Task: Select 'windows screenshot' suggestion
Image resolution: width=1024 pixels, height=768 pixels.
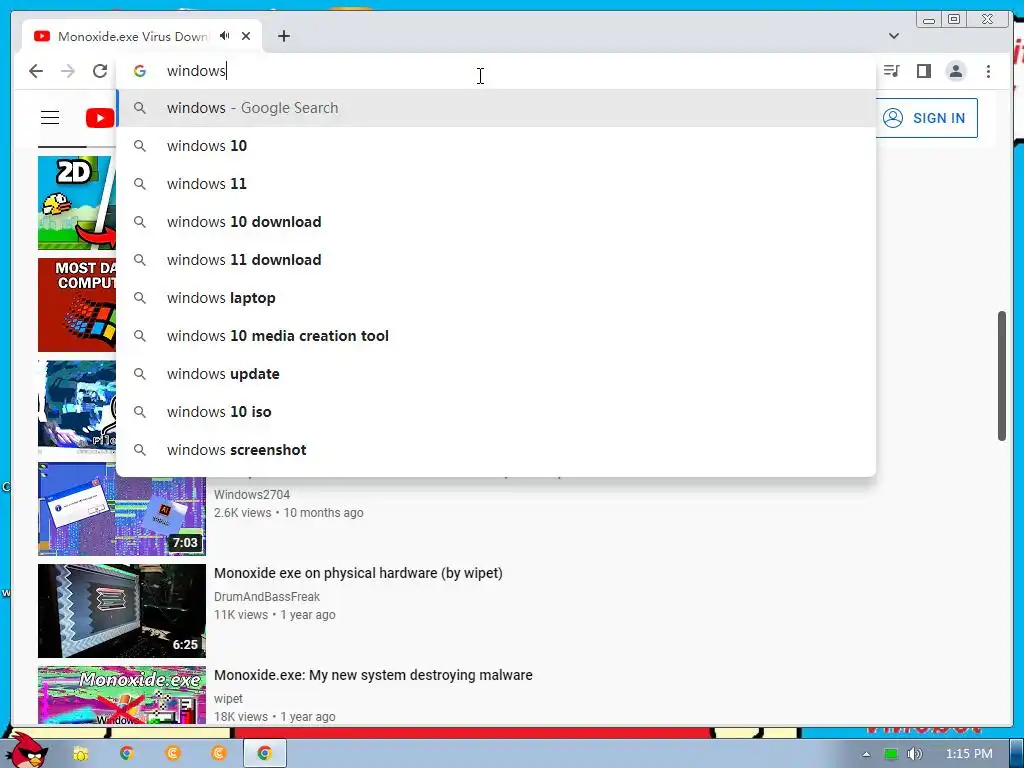Action: point(496,450)
